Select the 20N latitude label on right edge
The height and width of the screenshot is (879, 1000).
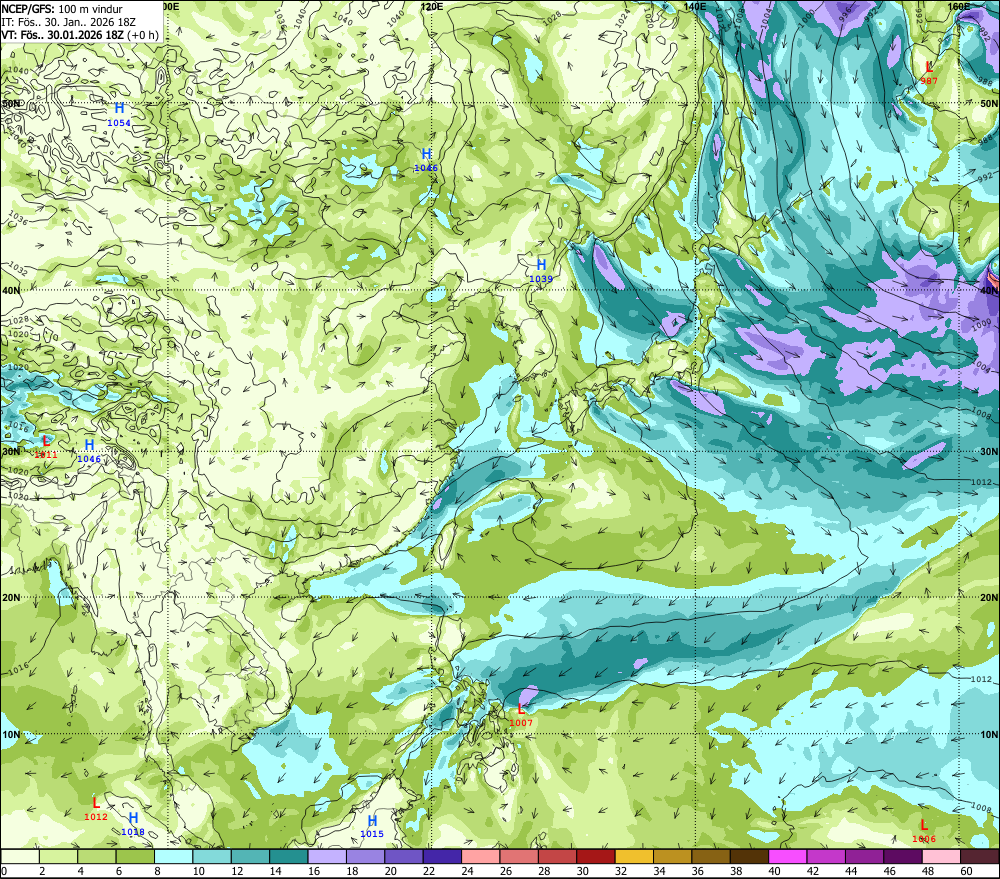click(x=989, y=598)
